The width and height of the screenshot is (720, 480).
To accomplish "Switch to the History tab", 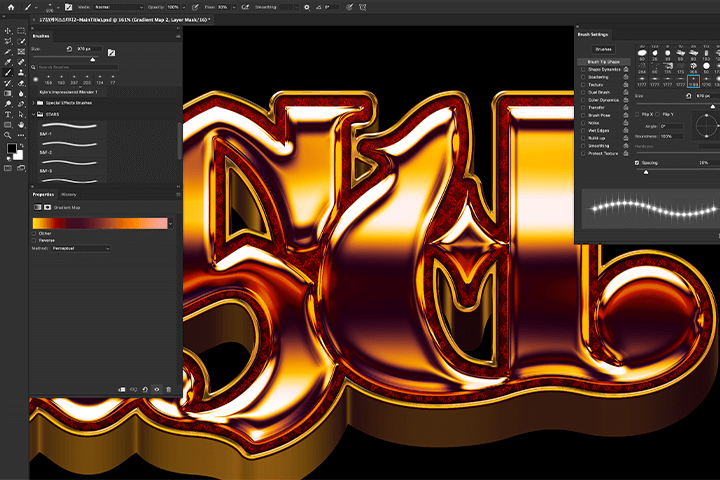I will [x=68, y=194].
